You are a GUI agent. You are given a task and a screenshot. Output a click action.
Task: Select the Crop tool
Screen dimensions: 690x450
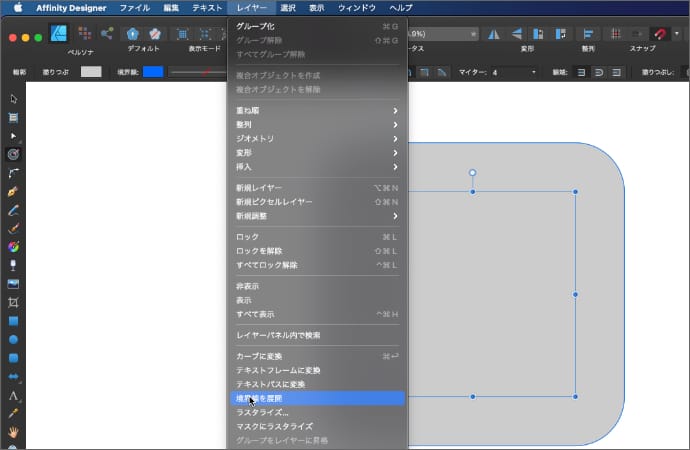click(13, 302)
